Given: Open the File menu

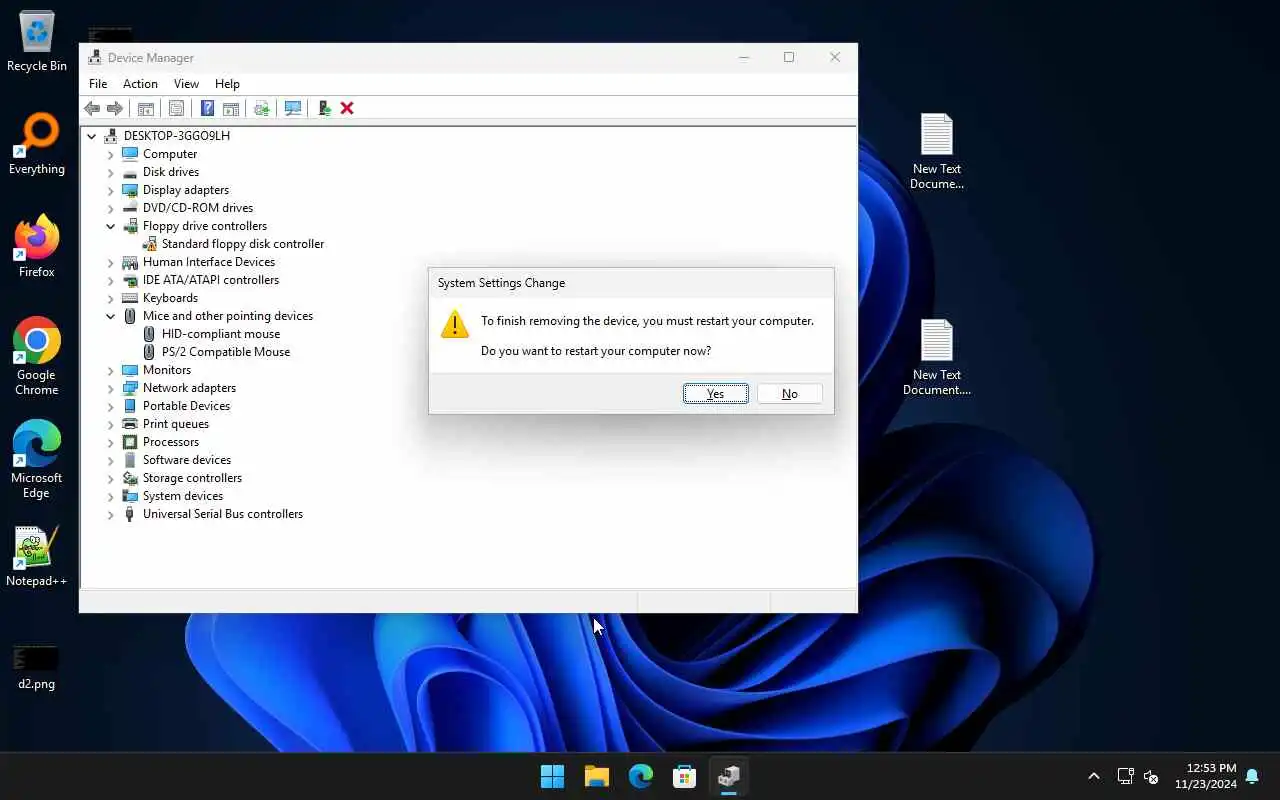Looking at the screenshot, I should click(98, 84).
